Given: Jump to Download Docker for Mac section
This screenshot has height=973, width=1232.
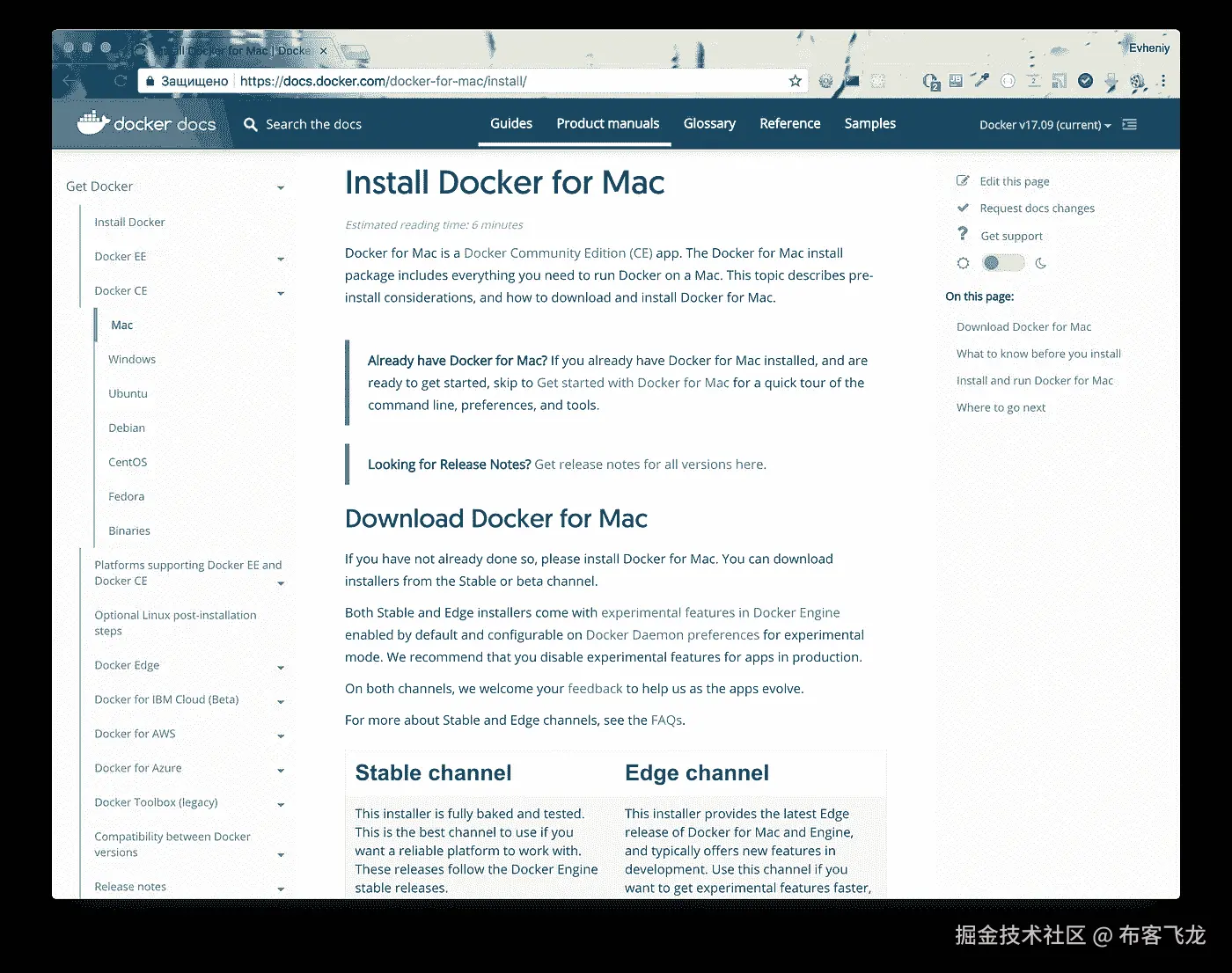Looking at the screenshot, I should tap(1023, 326).
